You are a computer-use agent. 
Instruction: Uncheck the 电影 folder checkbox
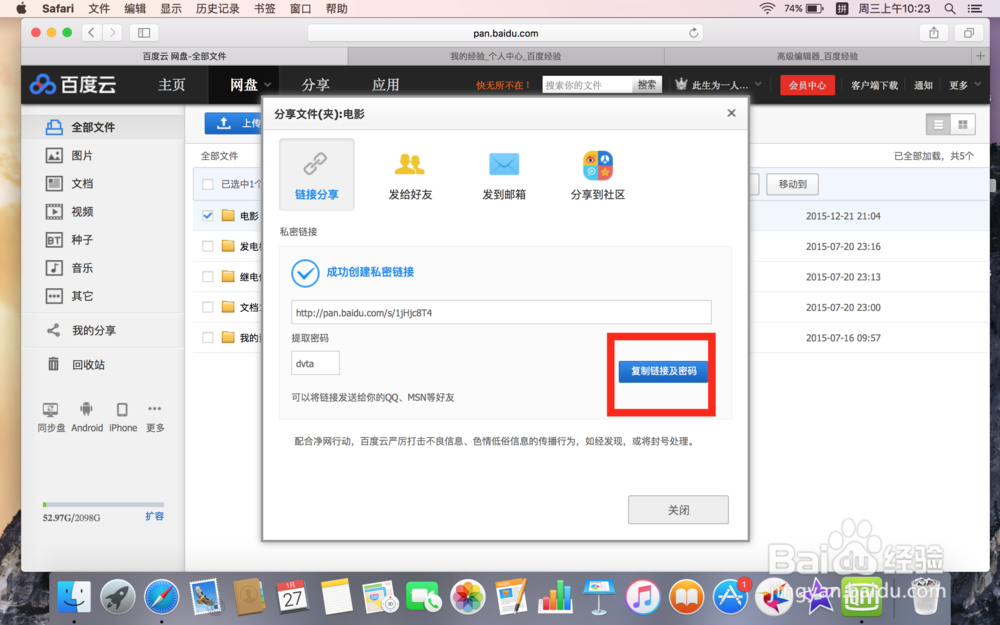tap(207, 215)
